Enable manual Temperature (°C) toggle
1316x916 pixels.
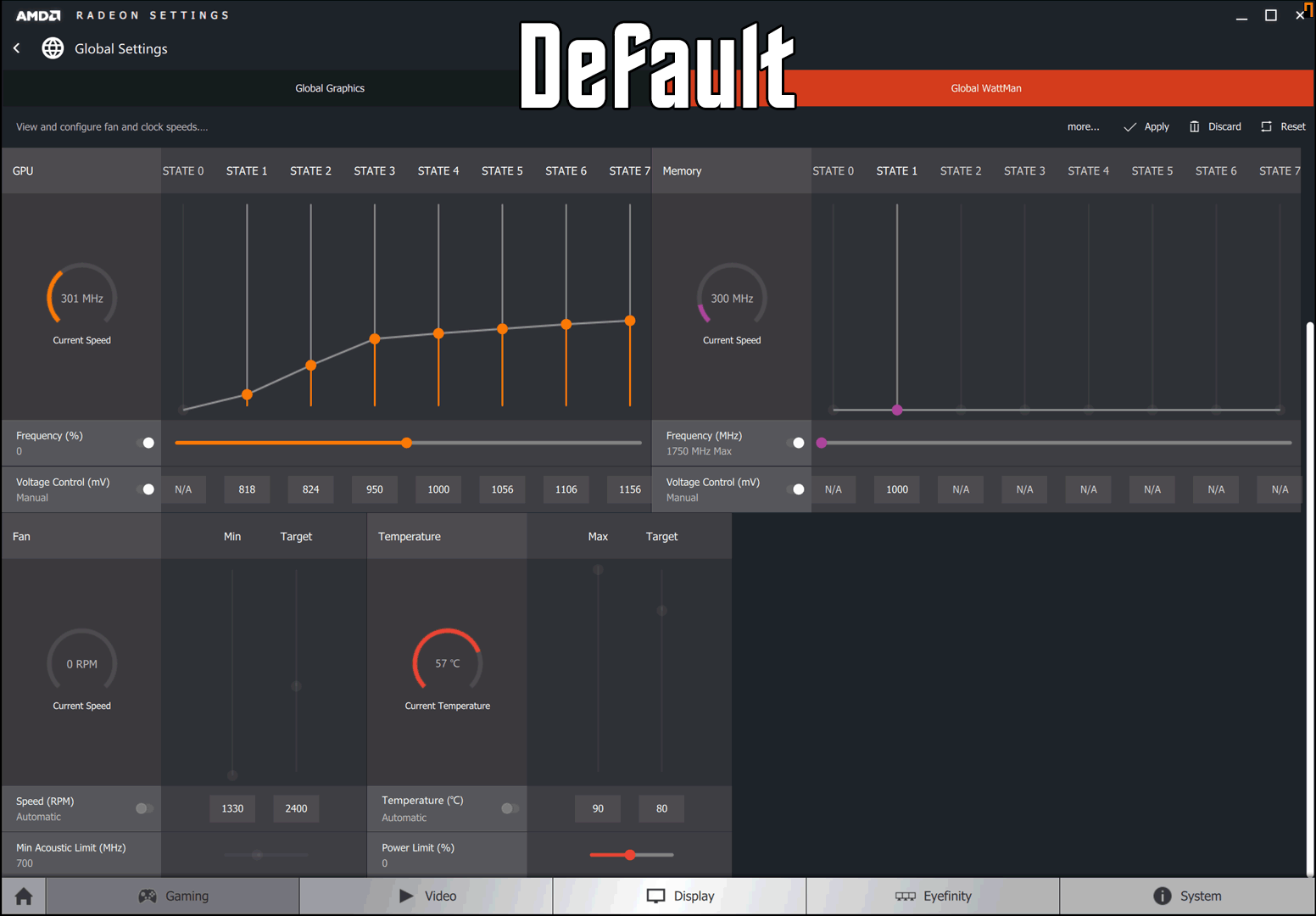(x=510, y=808)
